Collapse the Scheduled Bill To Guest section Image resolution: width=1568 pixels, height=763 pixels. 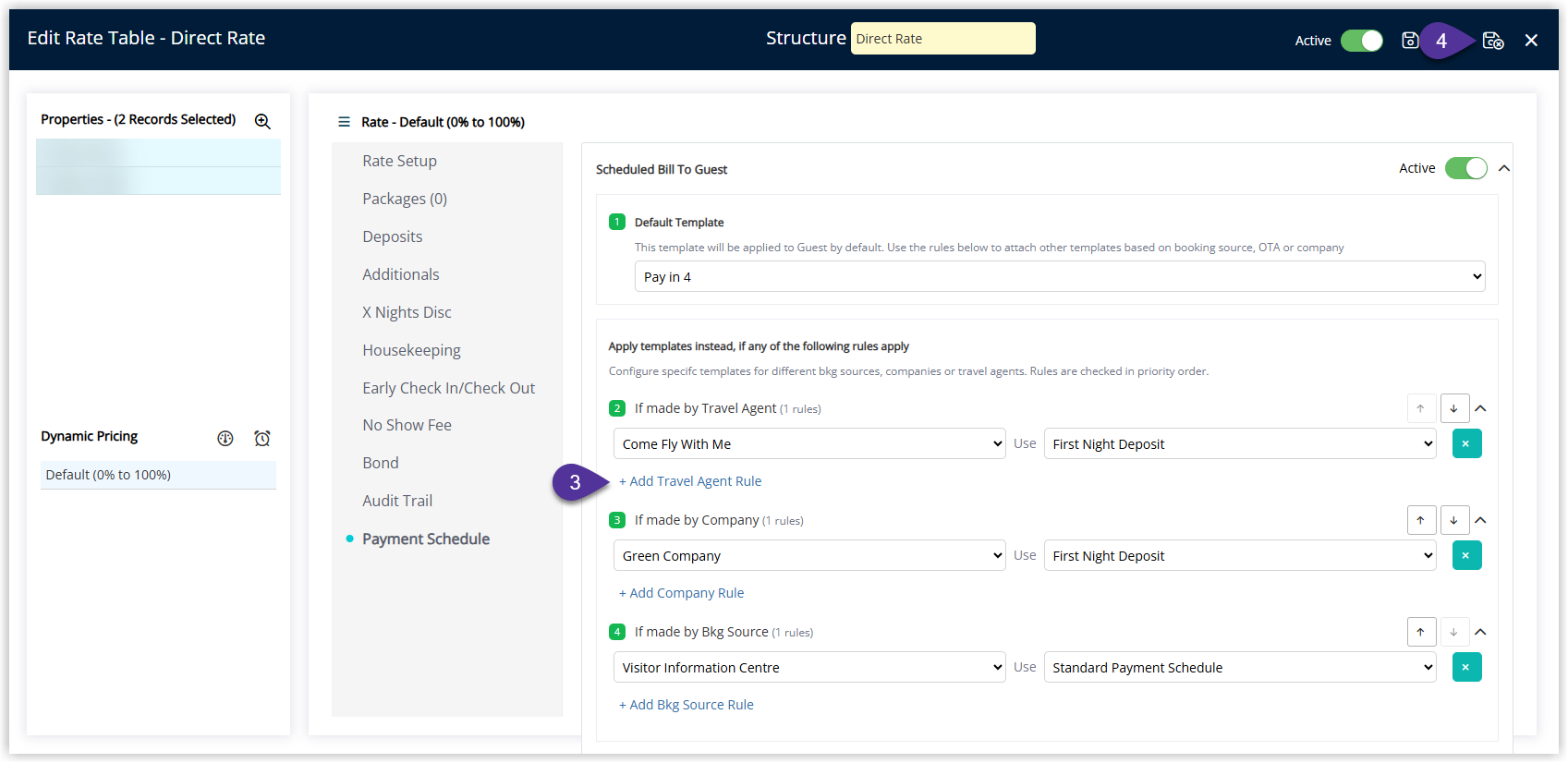pos(1504,168)
